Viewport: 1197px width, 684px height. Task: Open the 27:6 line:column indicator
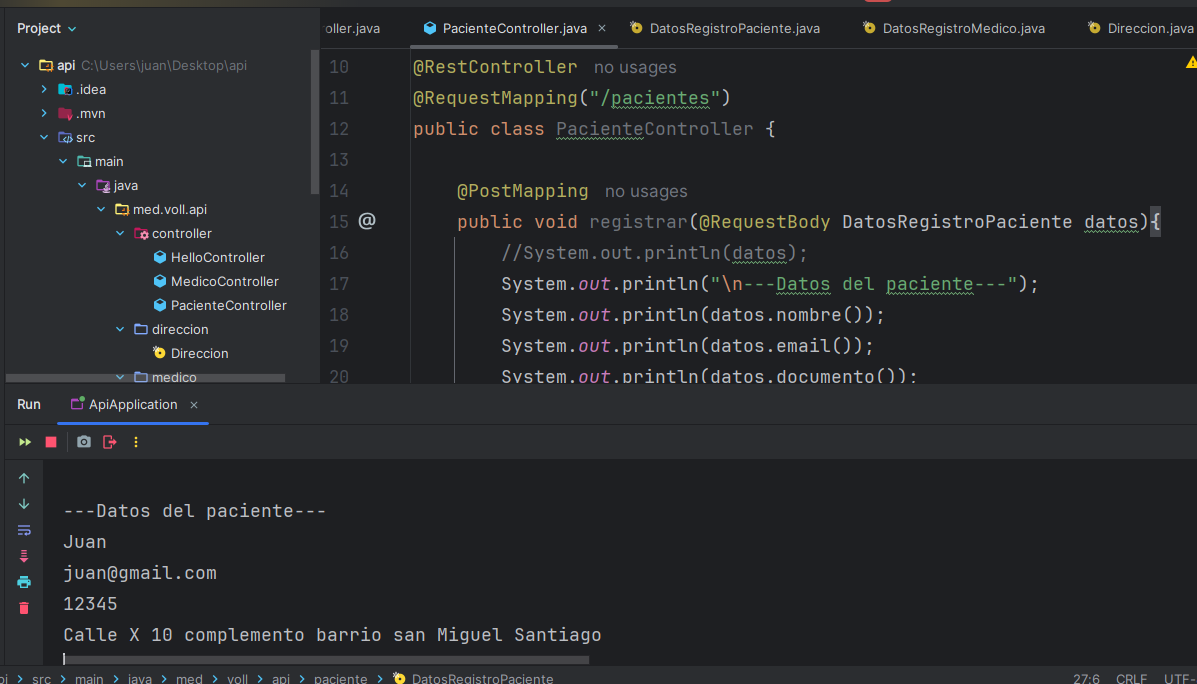click(x=1086, y=679)
